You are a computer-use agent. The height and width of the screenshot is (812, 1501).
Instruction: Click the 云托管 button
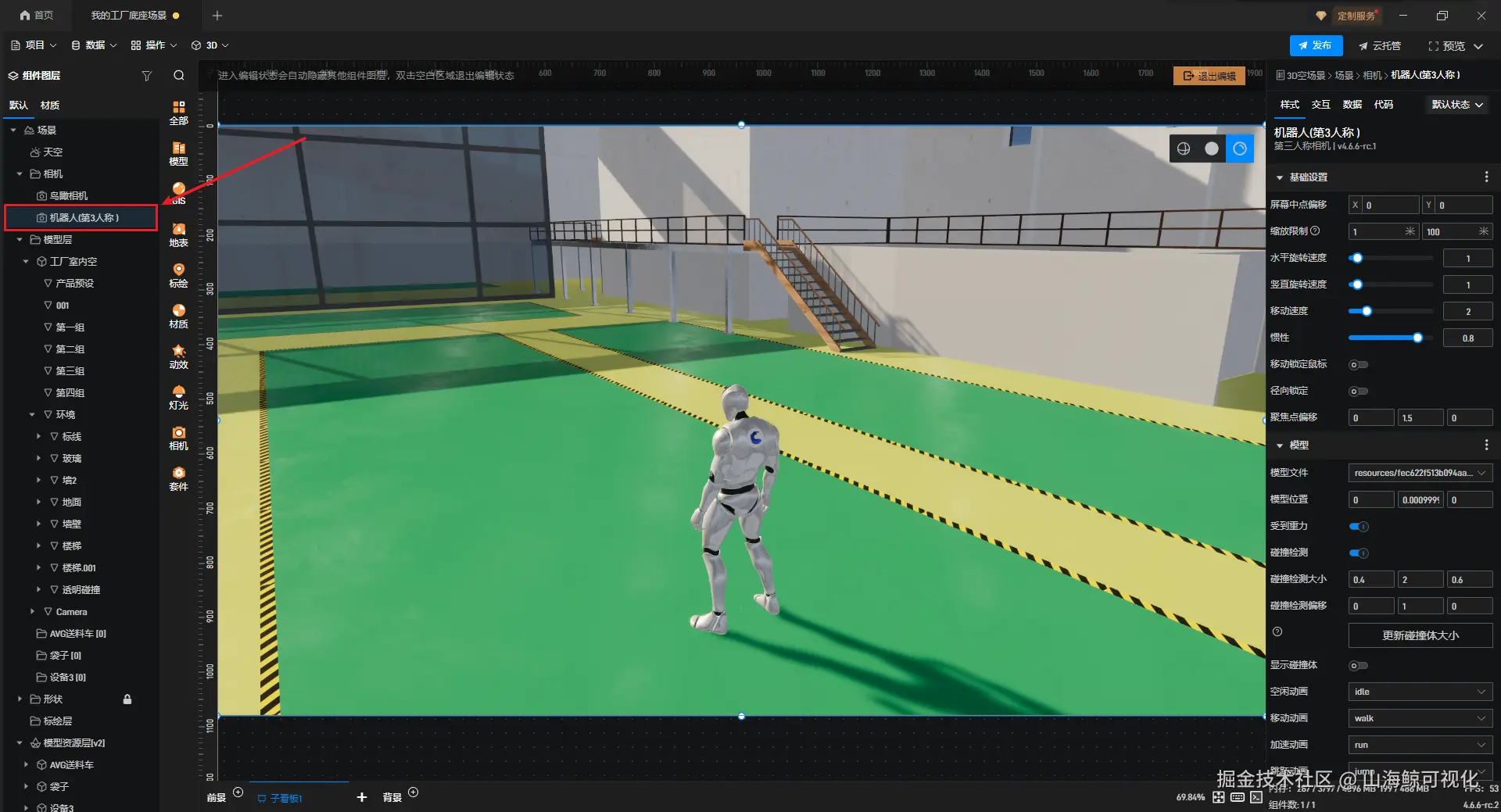click(x=1380, y=46)
